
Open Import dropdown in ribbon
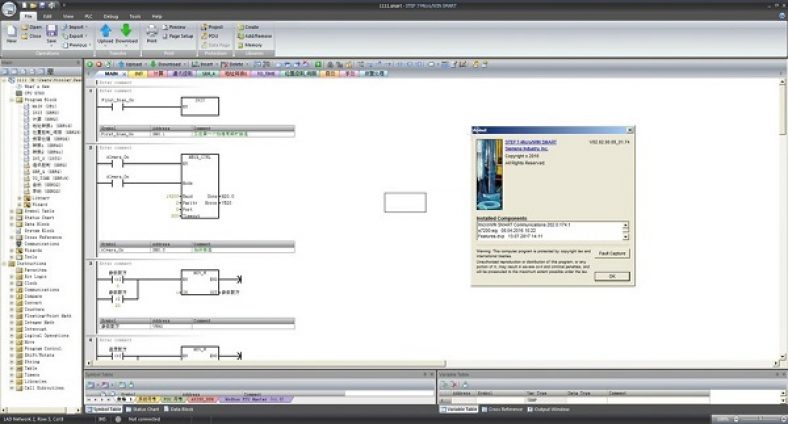point(75,27)
